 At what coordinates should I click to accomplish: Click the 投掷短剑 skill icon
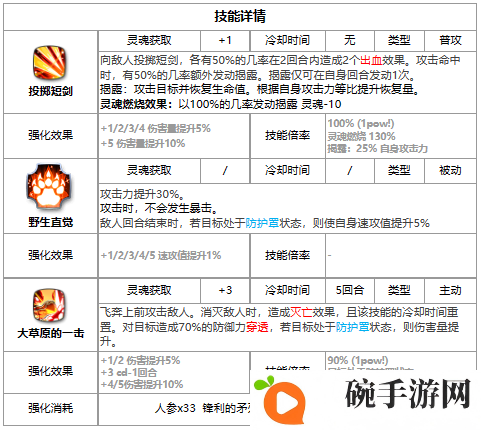click(x=50, y=63)
